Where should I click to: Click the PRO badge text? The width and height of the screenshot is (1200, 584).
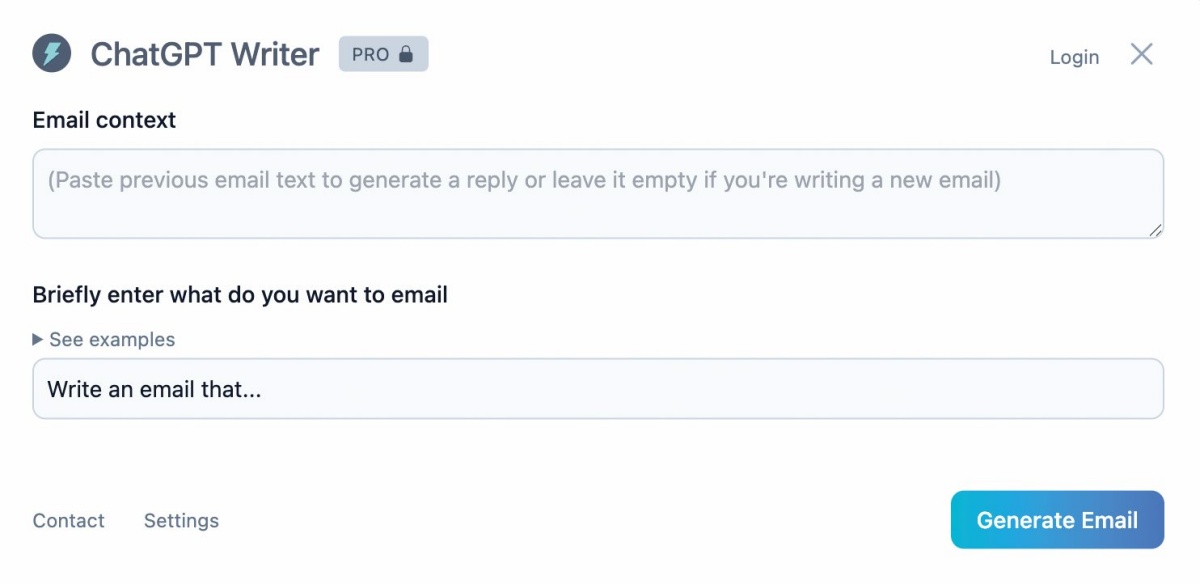click(x=370, y=55)
